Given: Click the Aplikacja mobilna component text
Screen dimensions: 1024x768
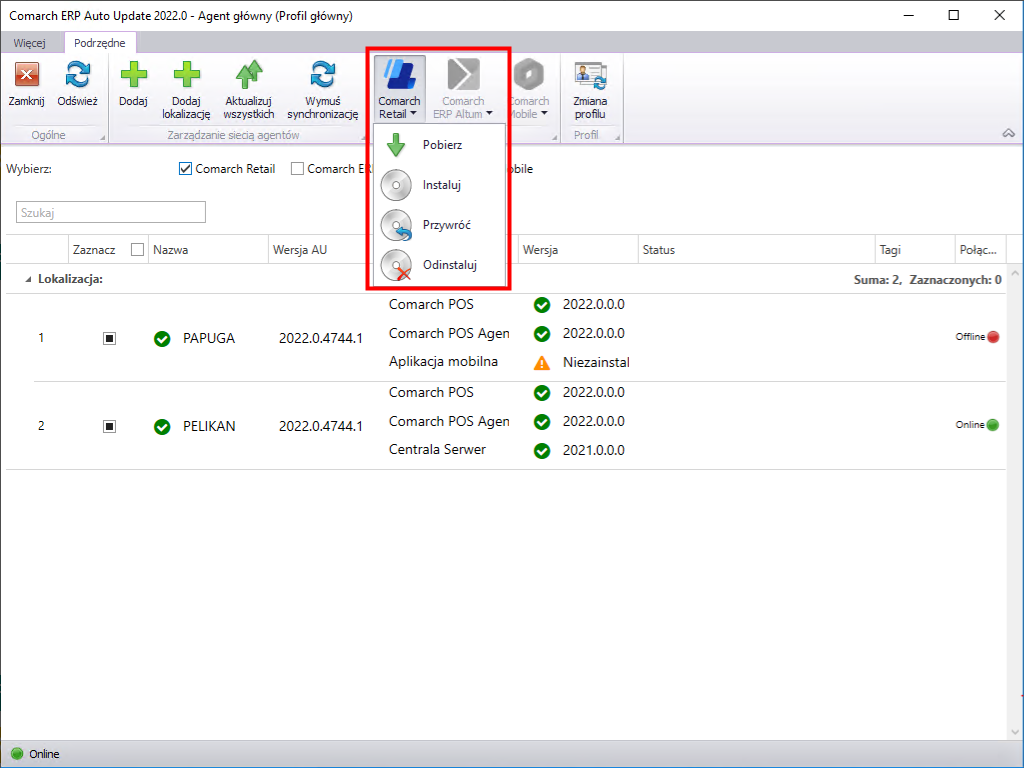Looking at the screenshot, I should coord(443,362).
